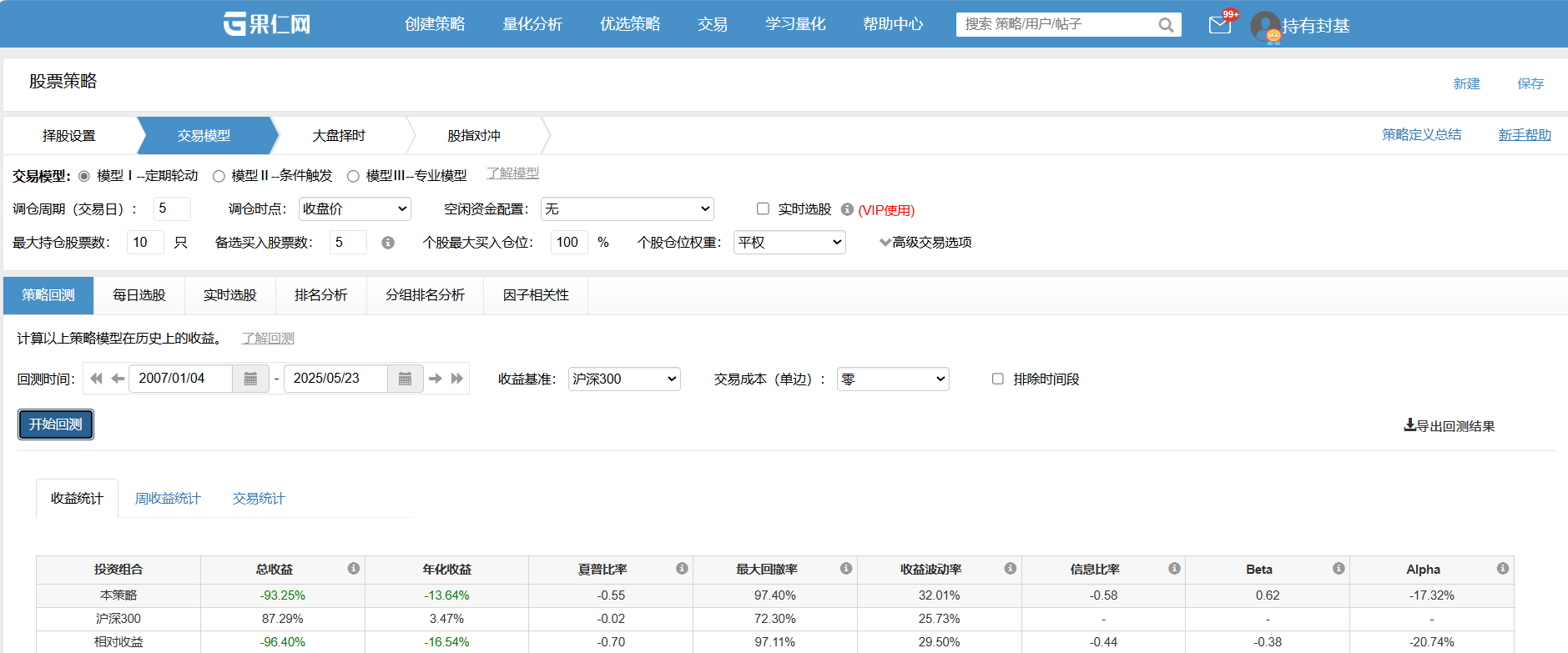Enable the 实时选股 checkbox
The width and height of the screenshot is (1568, 653).
[x=763, y=208]
